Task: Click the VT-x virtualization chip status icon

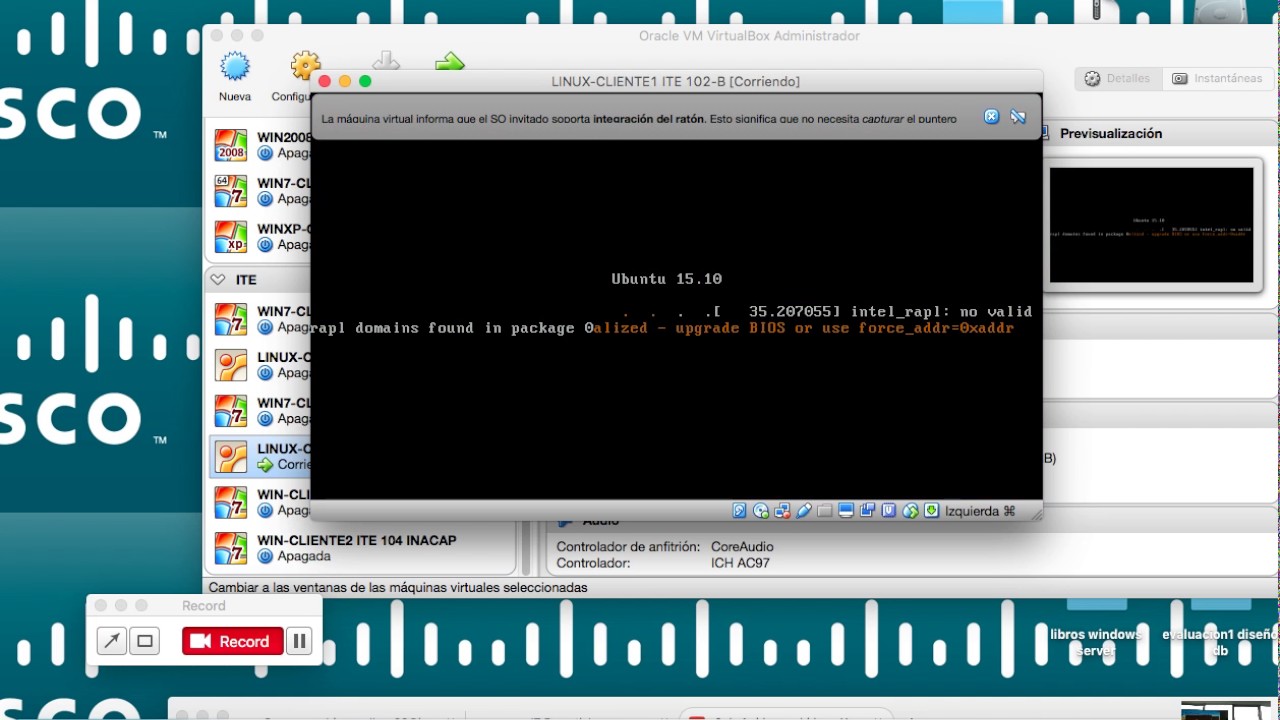Action: (888, 511)
